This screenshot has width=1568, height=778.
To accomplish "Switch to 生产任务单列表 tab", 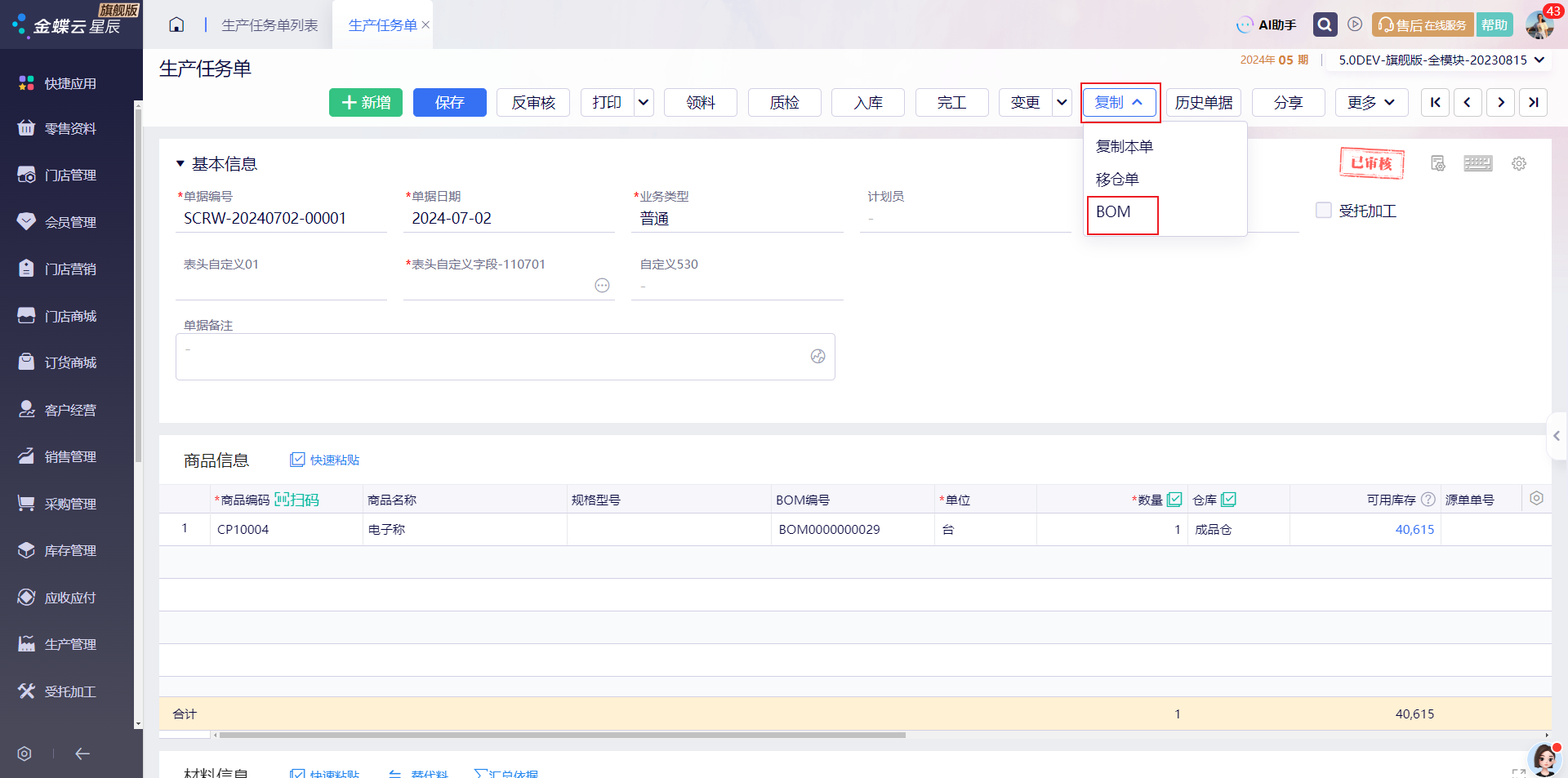I will [269, 25].
